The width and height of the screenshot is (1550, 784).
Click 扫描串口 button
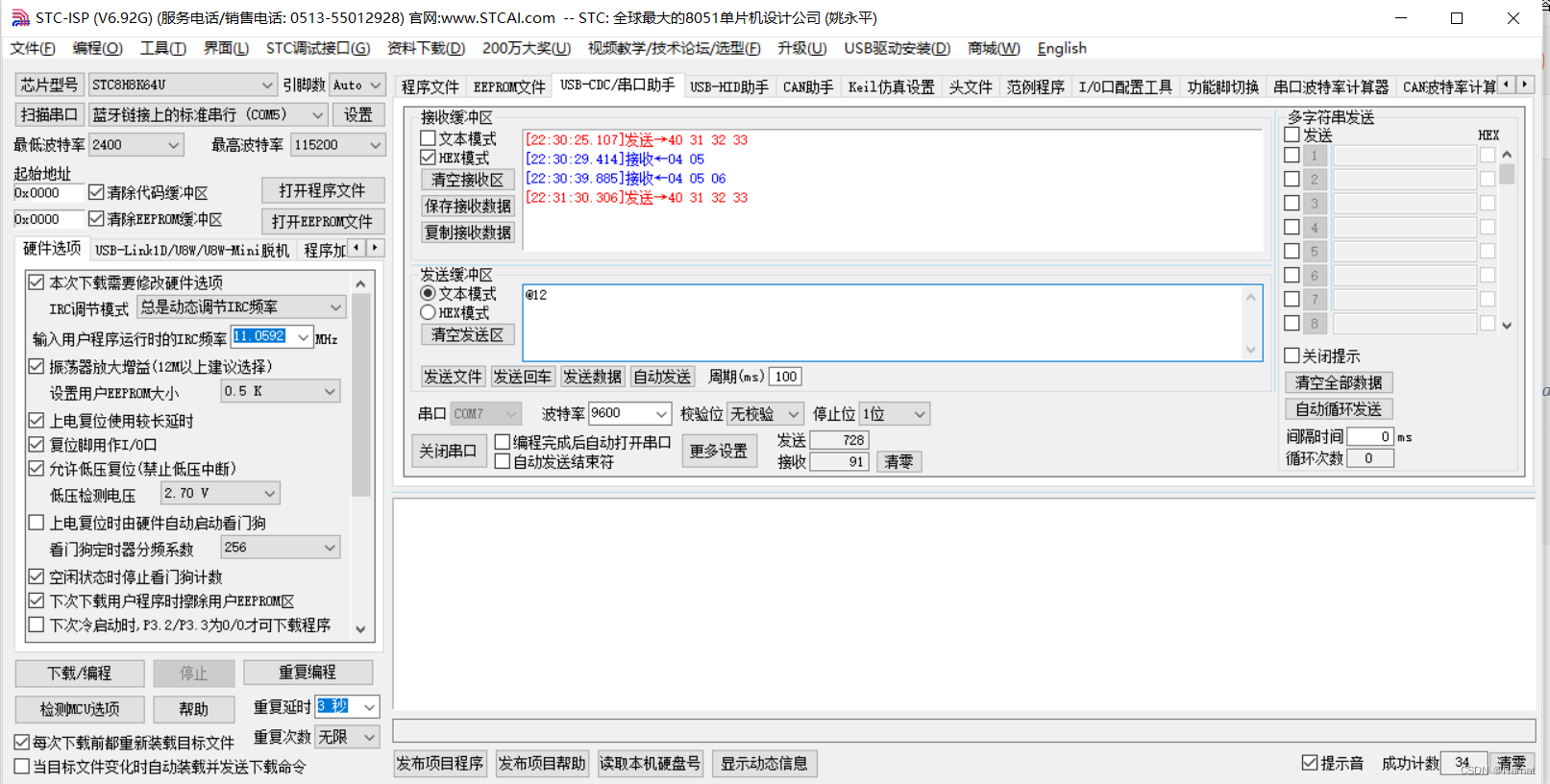point(49,114)
